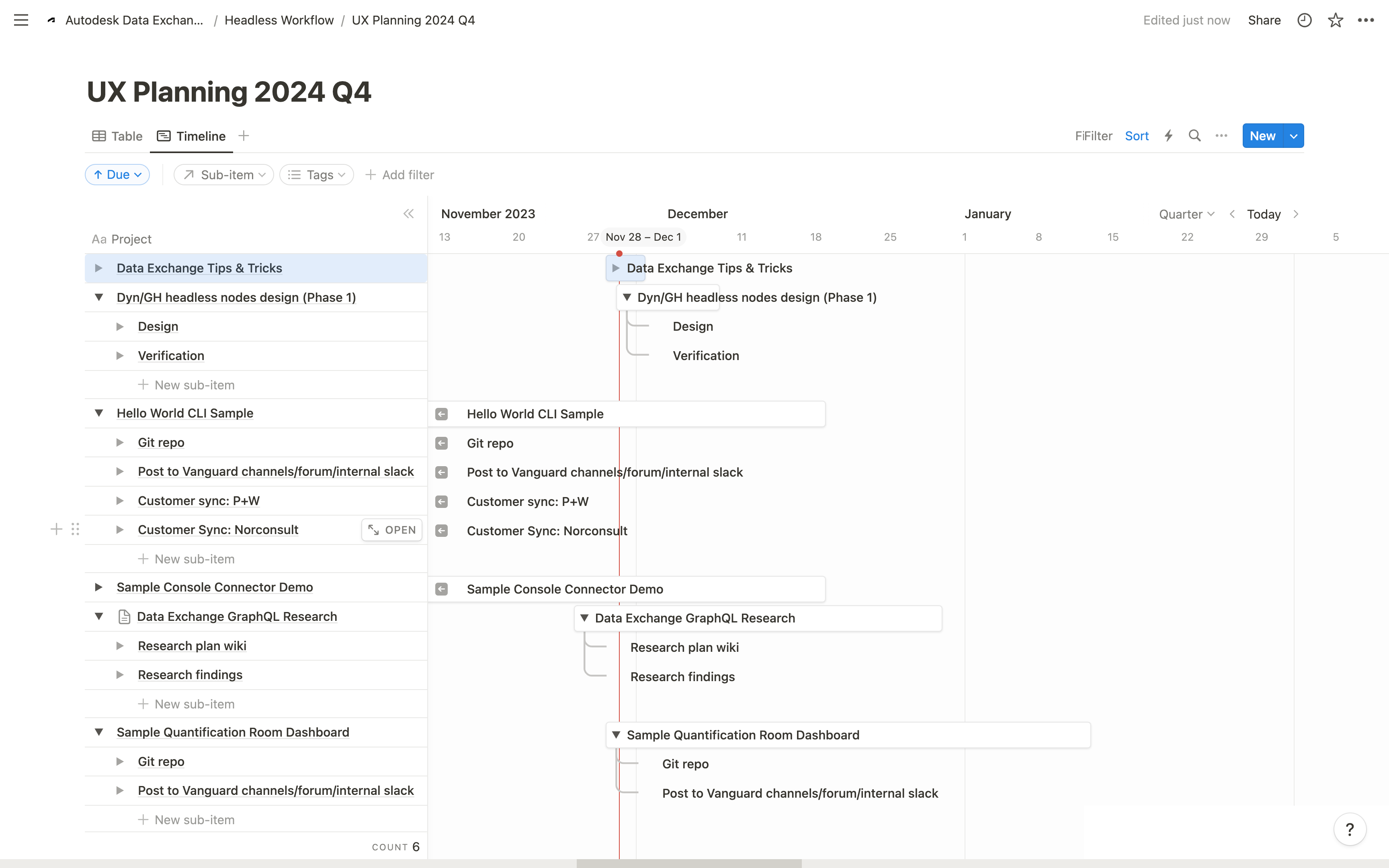Screen dimensions: 1389x868
Task: Collapse Data Exchange GraphQL Research row
Action: [x=99, y=616]
